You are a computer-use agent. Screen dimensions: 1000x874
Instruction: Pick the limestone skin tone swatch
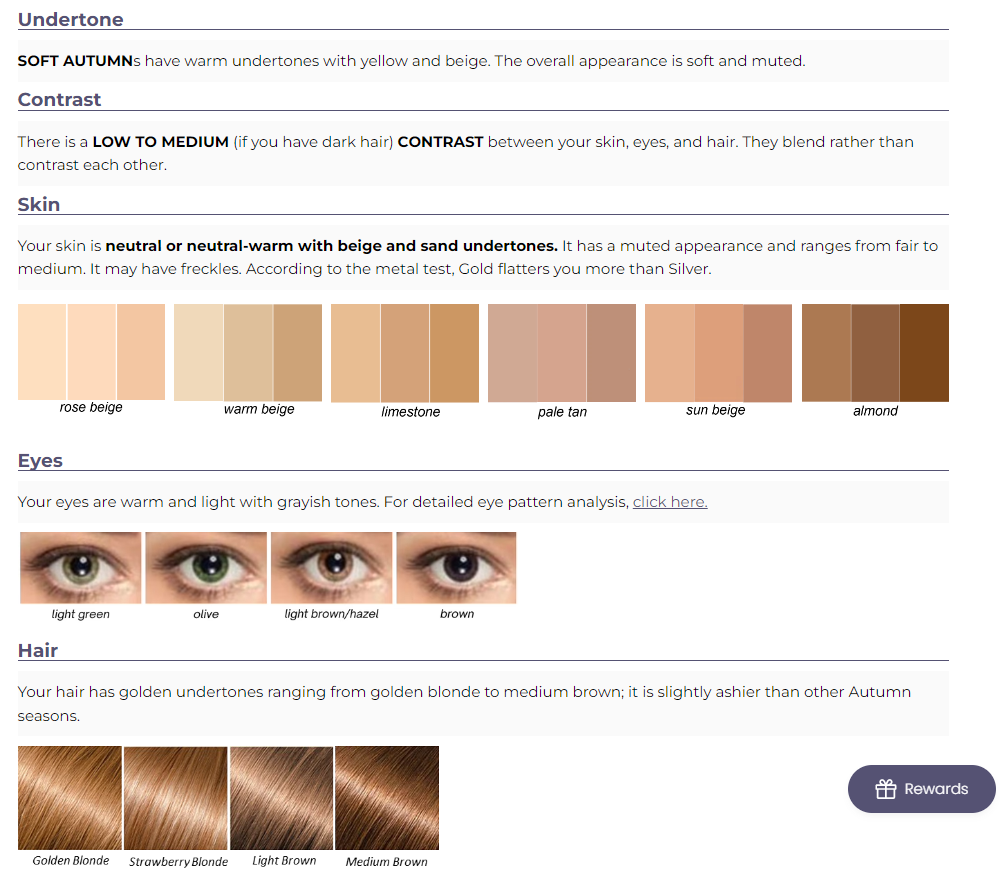[405, 353]
